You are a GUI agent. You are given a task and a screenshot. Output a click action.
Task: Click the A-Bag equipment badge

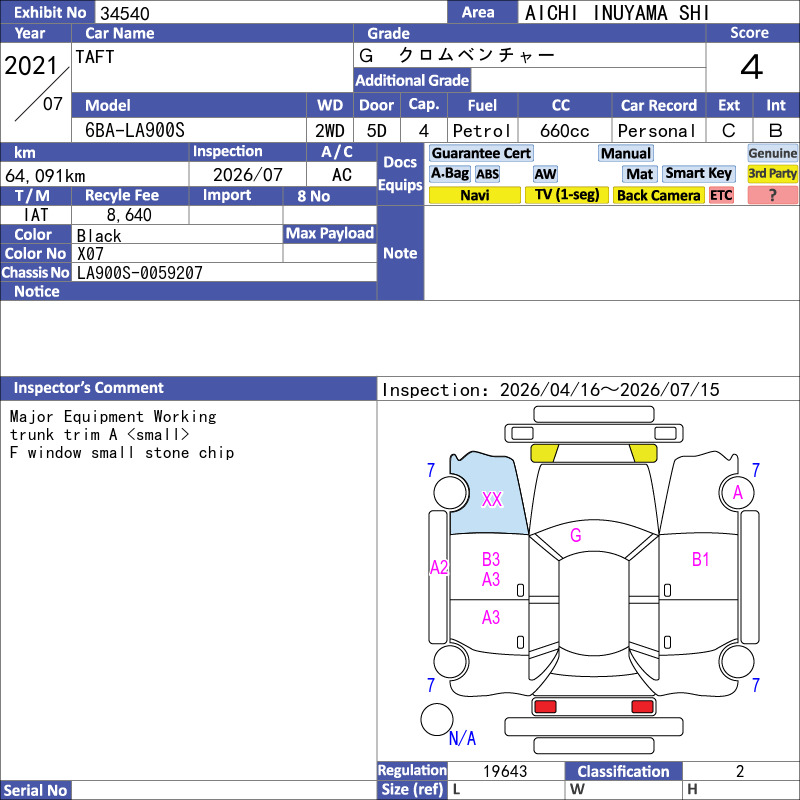[x=449, y=173]
